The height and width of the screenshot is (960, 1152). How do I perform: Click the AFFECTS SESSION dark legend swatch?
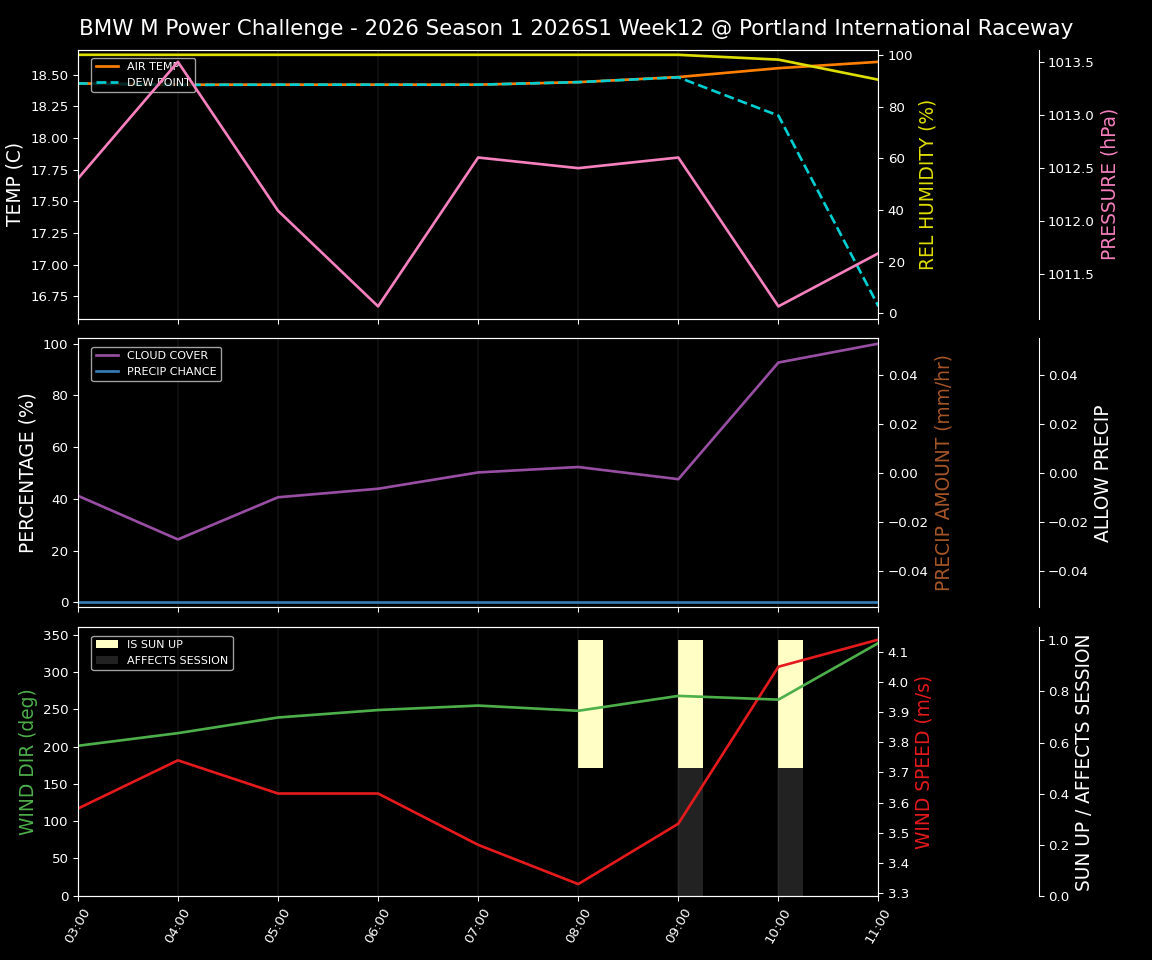[x=105, y=659]
